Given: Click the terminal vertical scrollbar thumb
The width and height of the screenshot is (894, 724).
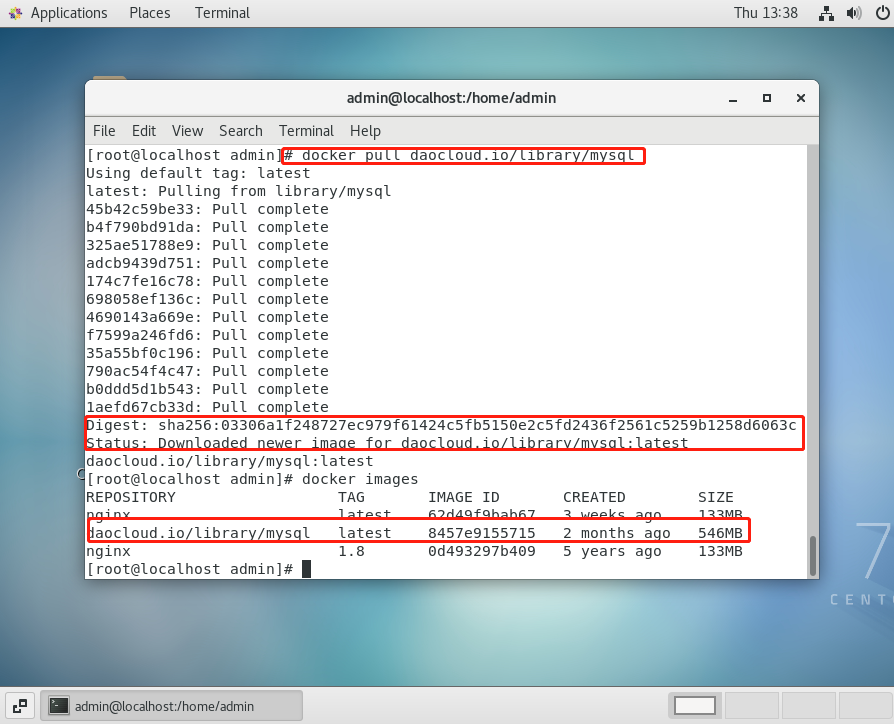Looking at the screenshot, I should click(812, 556).
